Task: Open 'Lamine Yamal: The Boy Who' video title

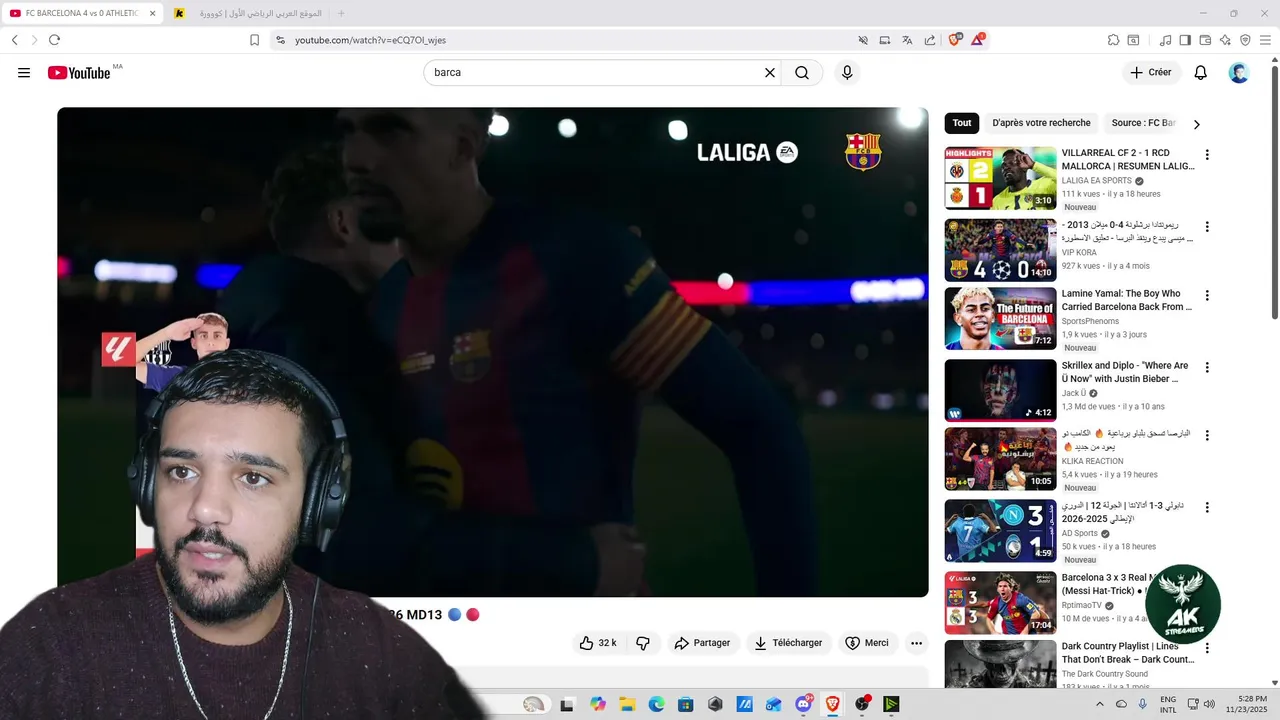Action: [x=1127, y=301]
